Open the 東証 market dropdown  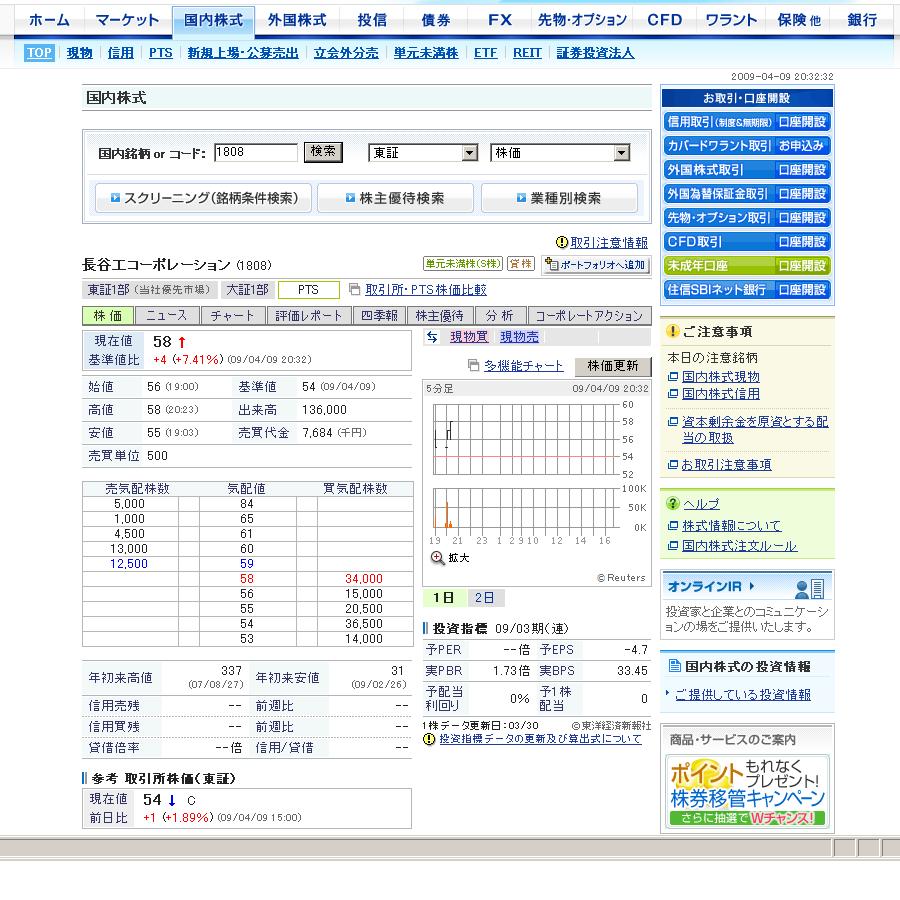(x=469, y=153)
